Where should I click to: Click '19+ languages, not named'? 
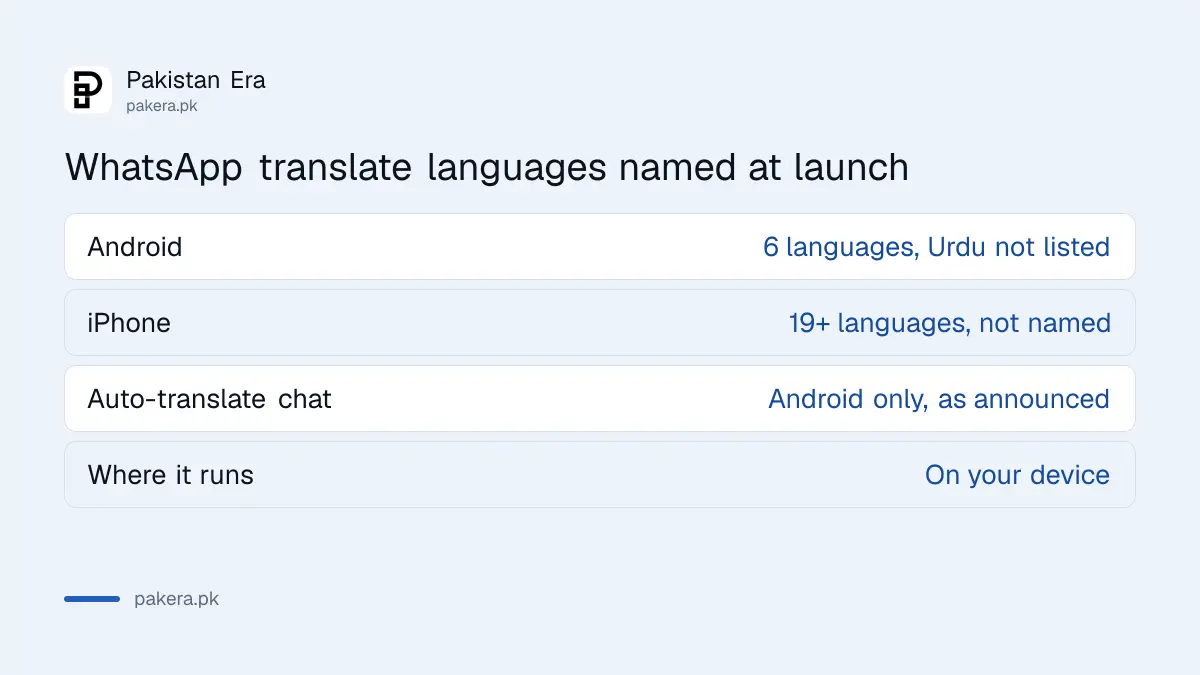coord(950,323)
